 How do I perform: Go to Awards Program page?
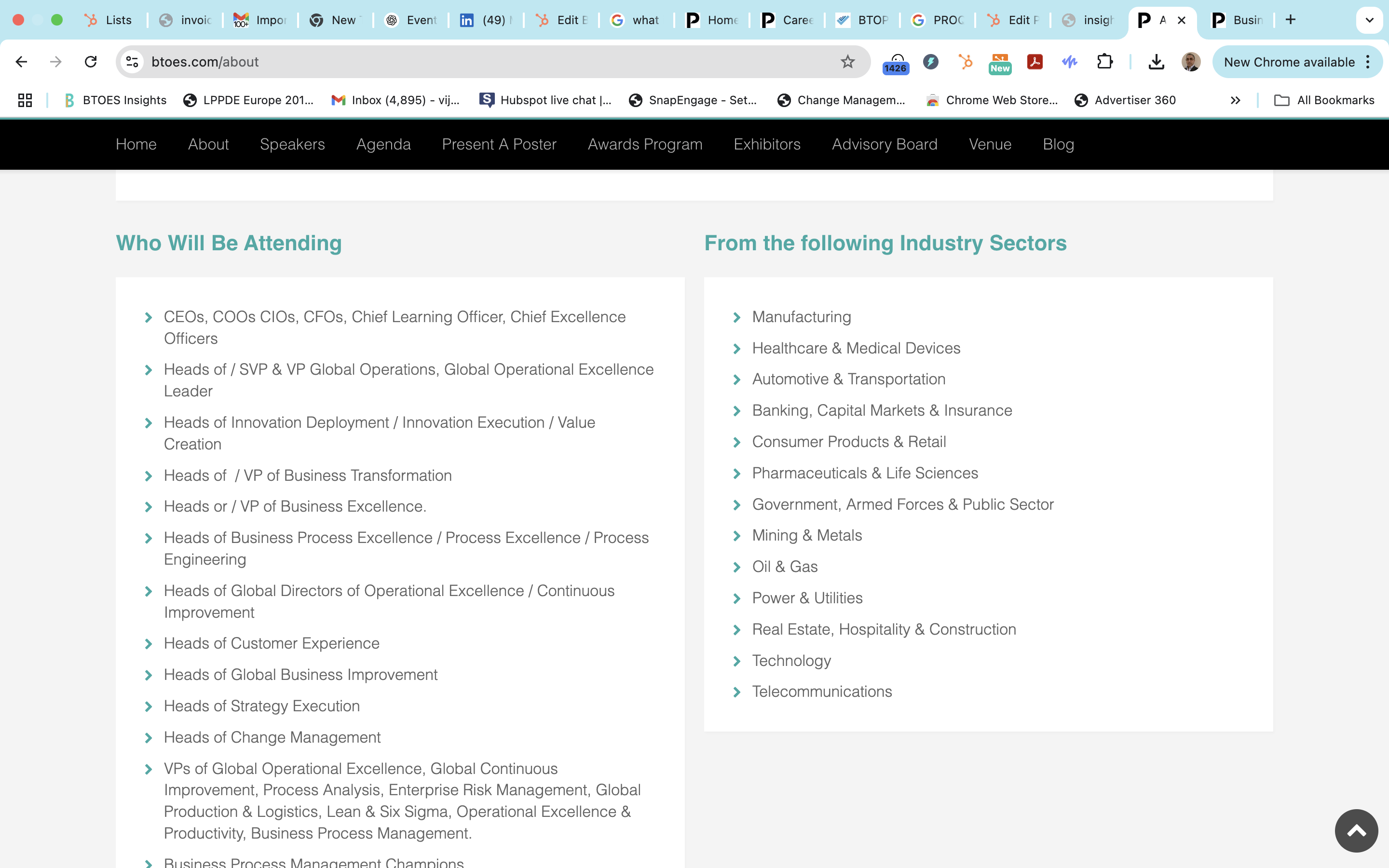(644, 144)
